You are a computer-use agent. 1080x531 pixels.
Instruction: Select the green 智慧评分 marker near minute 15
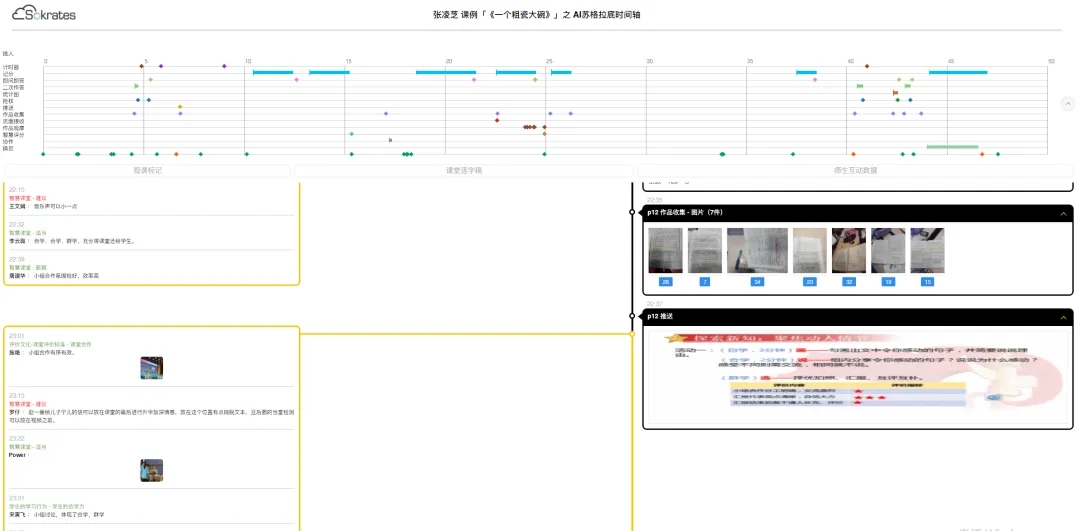[x=351, y=134]
